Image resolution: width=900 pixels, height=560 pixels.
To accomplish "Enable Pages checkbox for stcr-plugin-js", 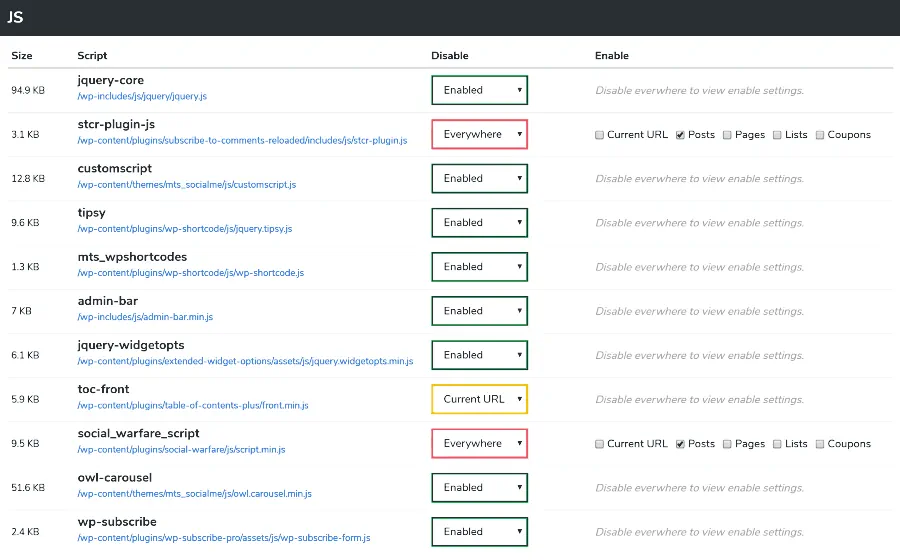I will pos(727,135).
